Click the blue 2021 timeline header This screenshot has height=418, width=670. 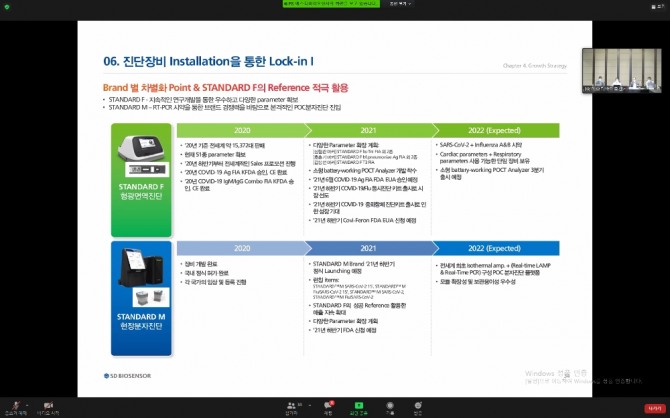click(x=368, y=248)
